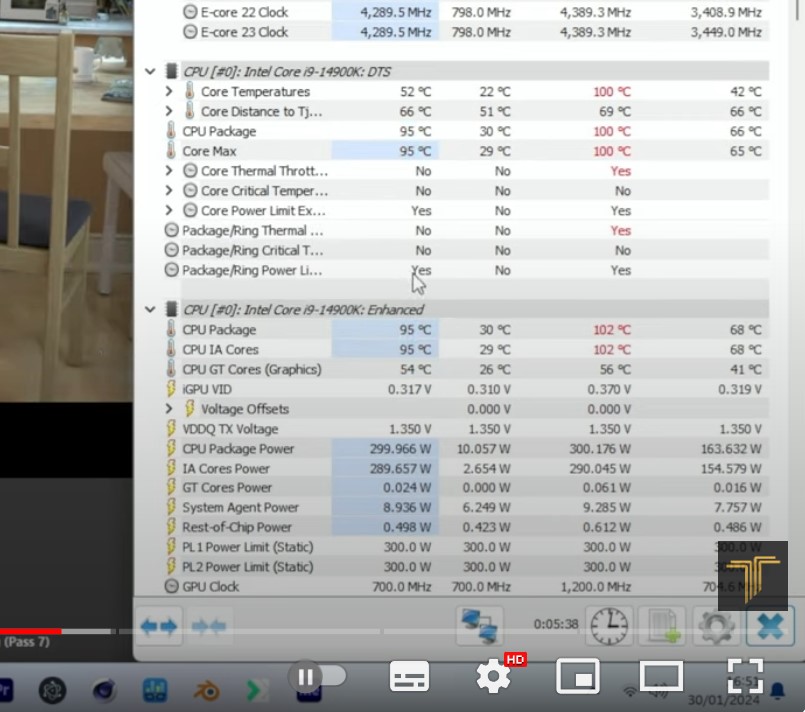Expand Core Thermal Thrott... row
805x712 pixels.
168,170
